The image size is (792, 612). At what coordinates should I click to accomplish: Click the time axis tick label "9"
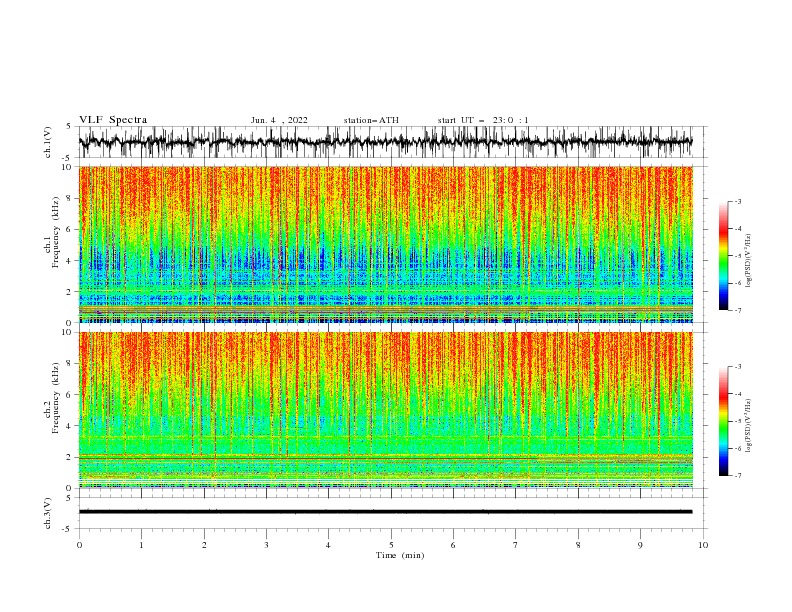(x=640, y=545)
